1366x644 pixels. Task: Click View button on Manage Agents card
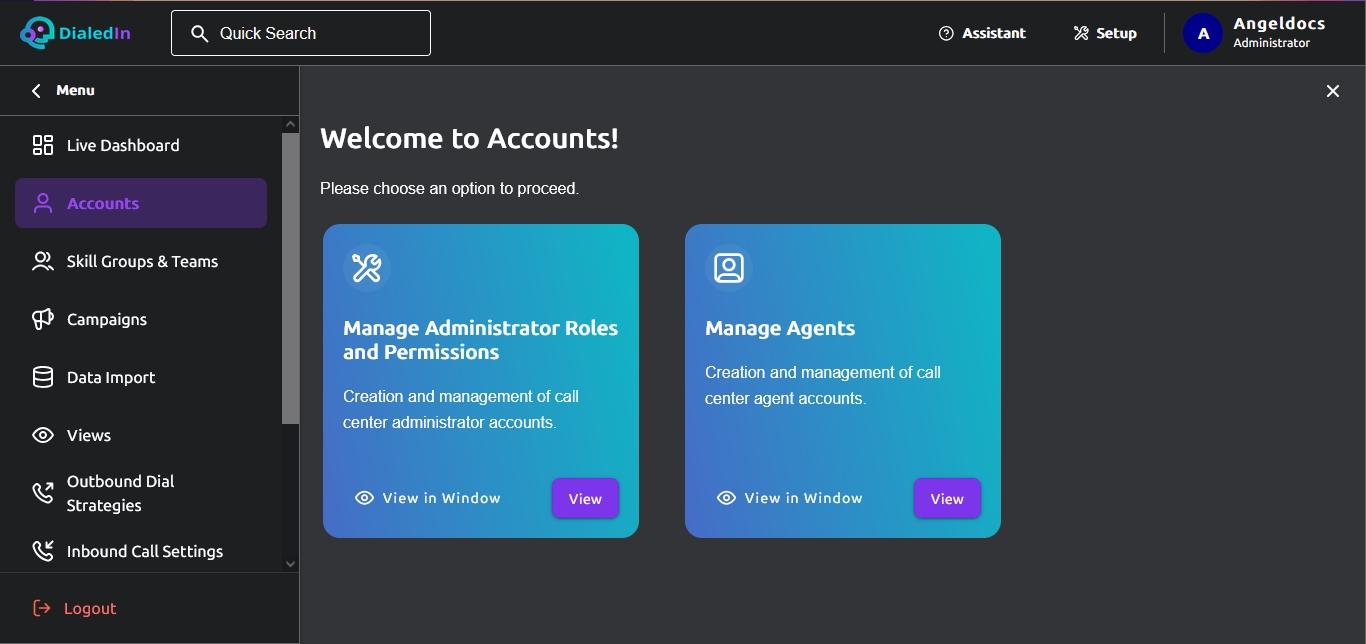point(947,498)
